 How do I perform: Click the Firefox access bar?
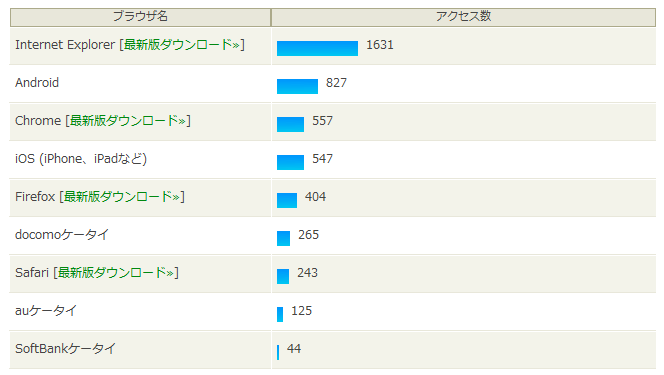[287, 200]
